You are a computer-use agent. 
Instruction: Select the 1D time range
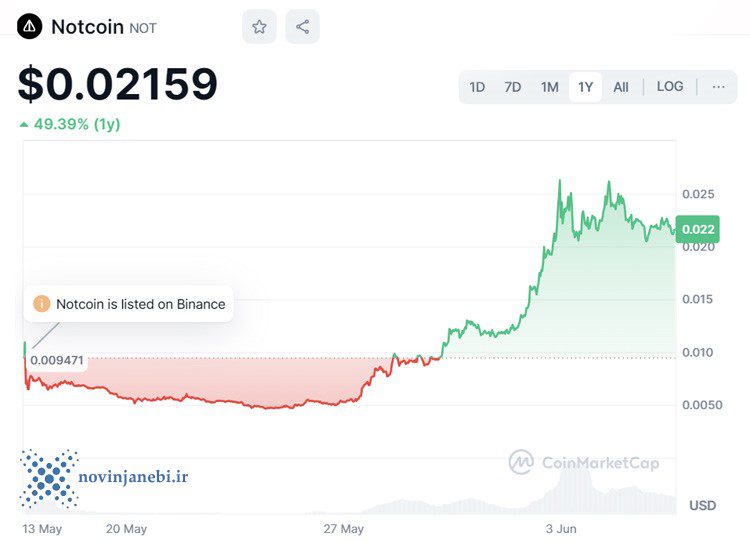(x=477, y=87)
